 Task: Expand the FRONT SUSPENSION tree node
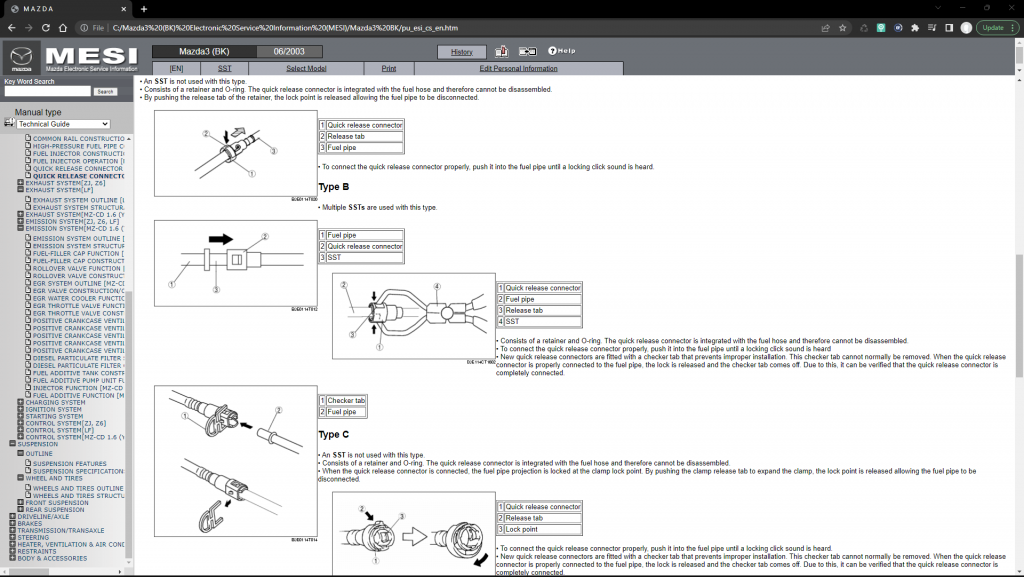(x=21, y=503)
